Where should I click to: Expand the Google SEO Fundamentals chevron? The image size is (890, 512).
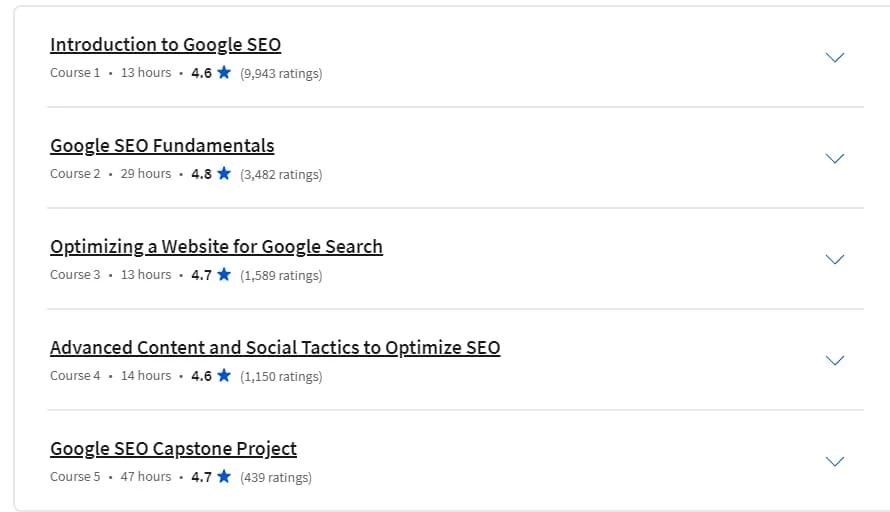(x=834, y=158)
